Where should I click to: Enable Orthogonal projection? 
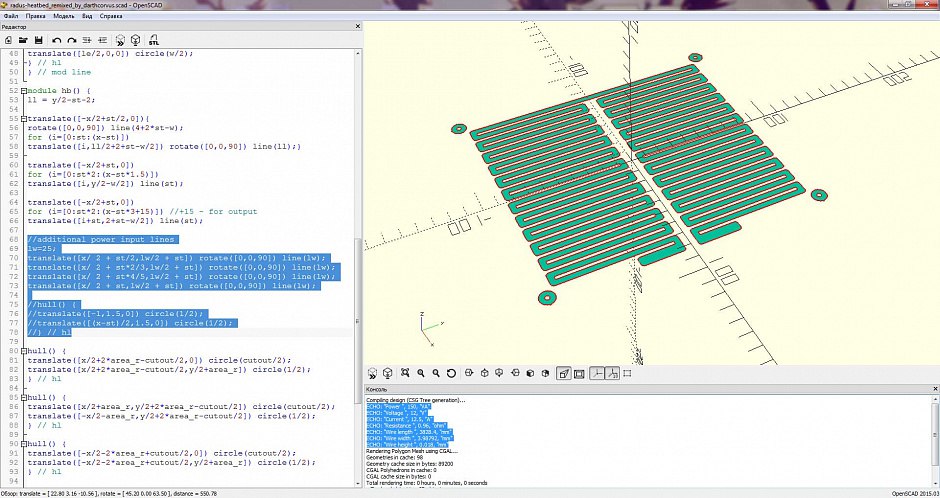(x=579, y=373)
